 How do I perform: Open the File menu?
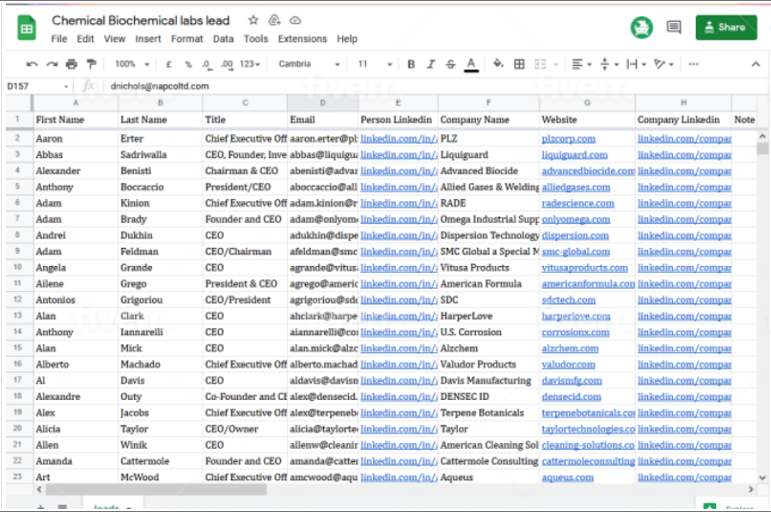[59, 39]
